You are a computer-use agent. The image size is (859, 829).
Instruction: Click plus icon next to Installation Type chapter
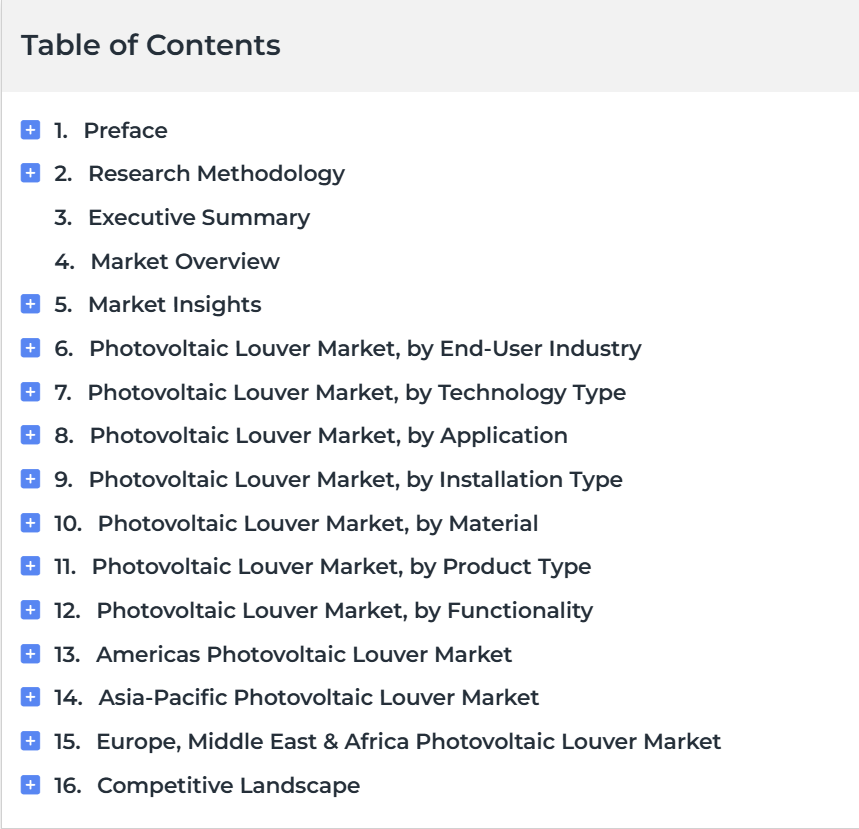click(x=30, y=478)
